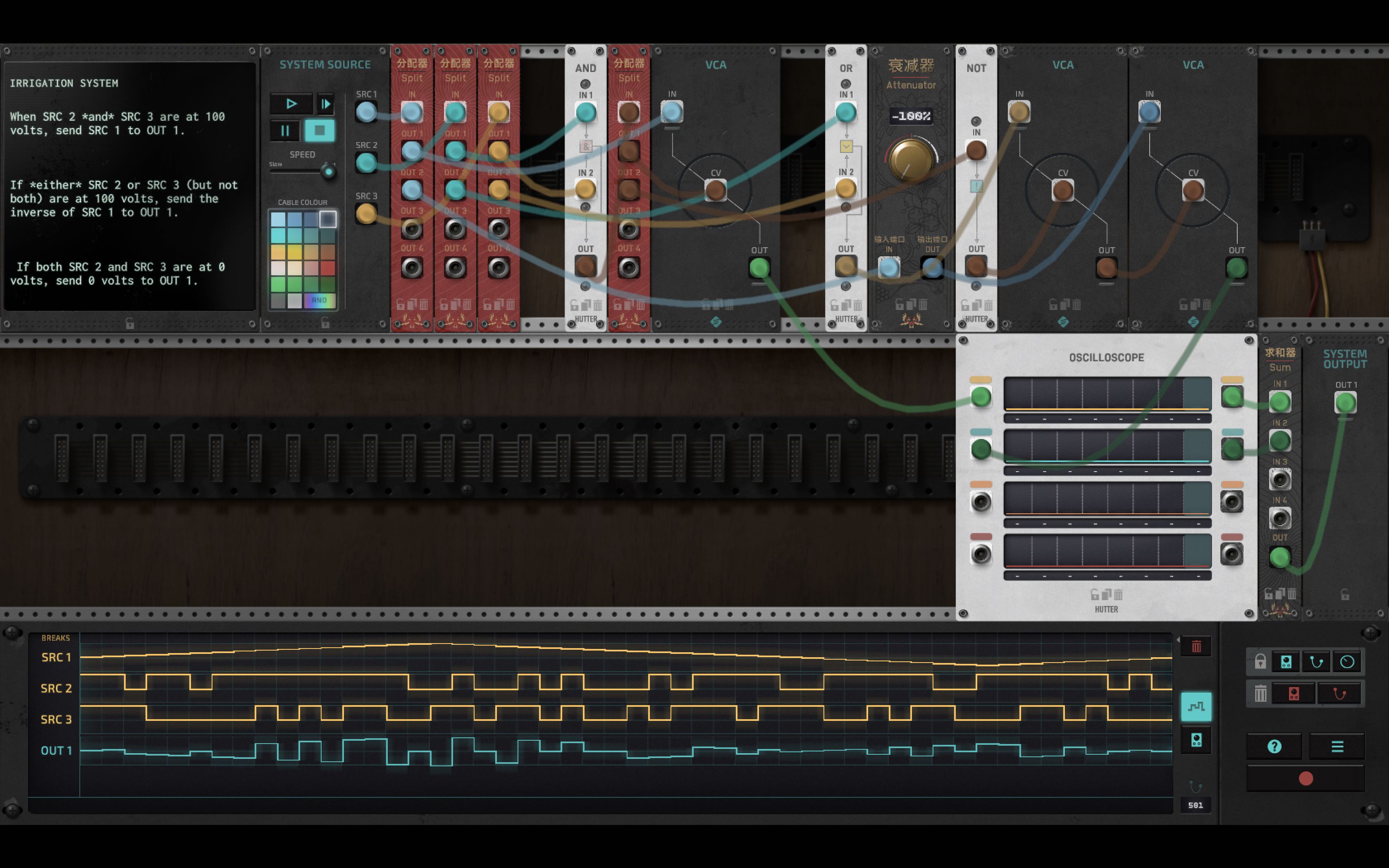
Task: Select the red module deletion tool
Action: point(1294,694)
